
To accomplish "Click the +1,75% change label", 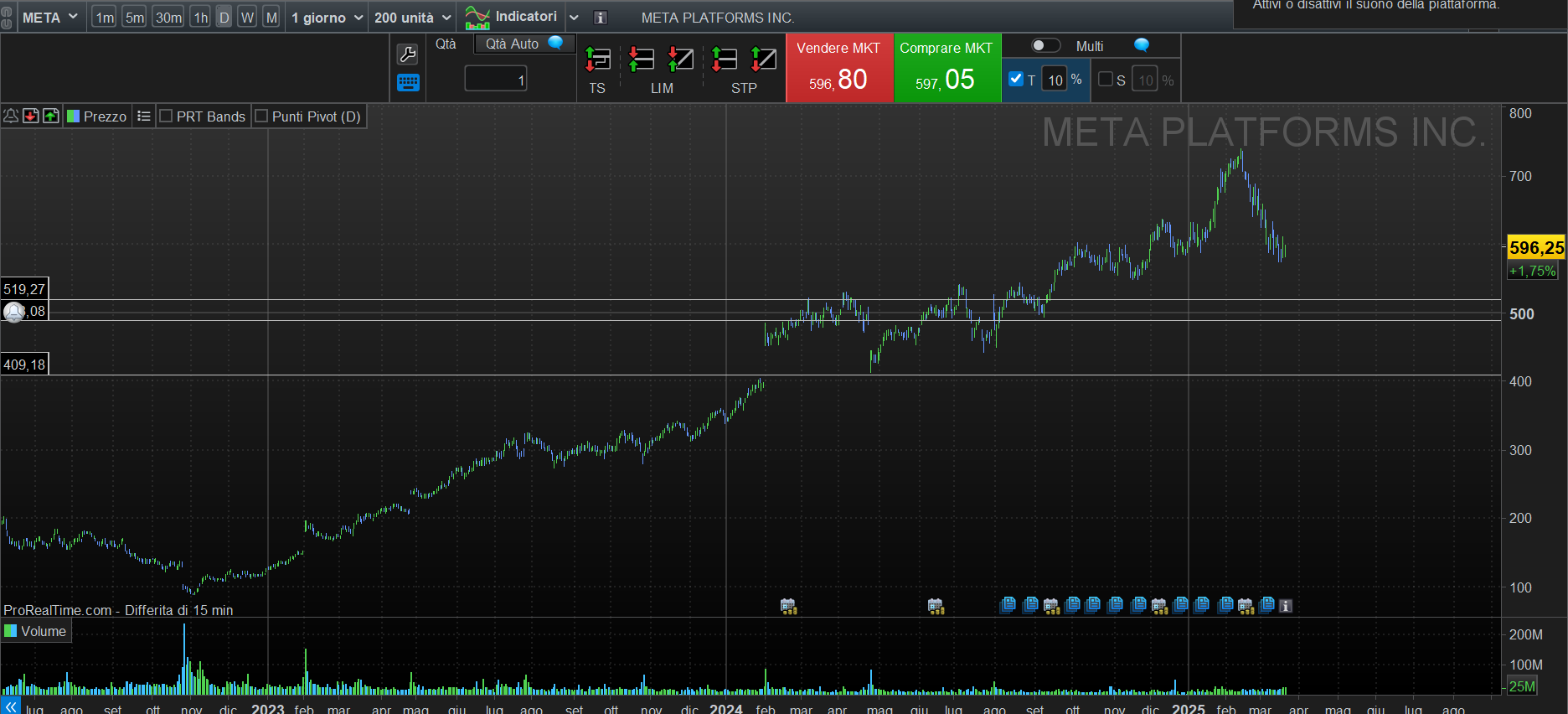I will tap(1532, 271).
